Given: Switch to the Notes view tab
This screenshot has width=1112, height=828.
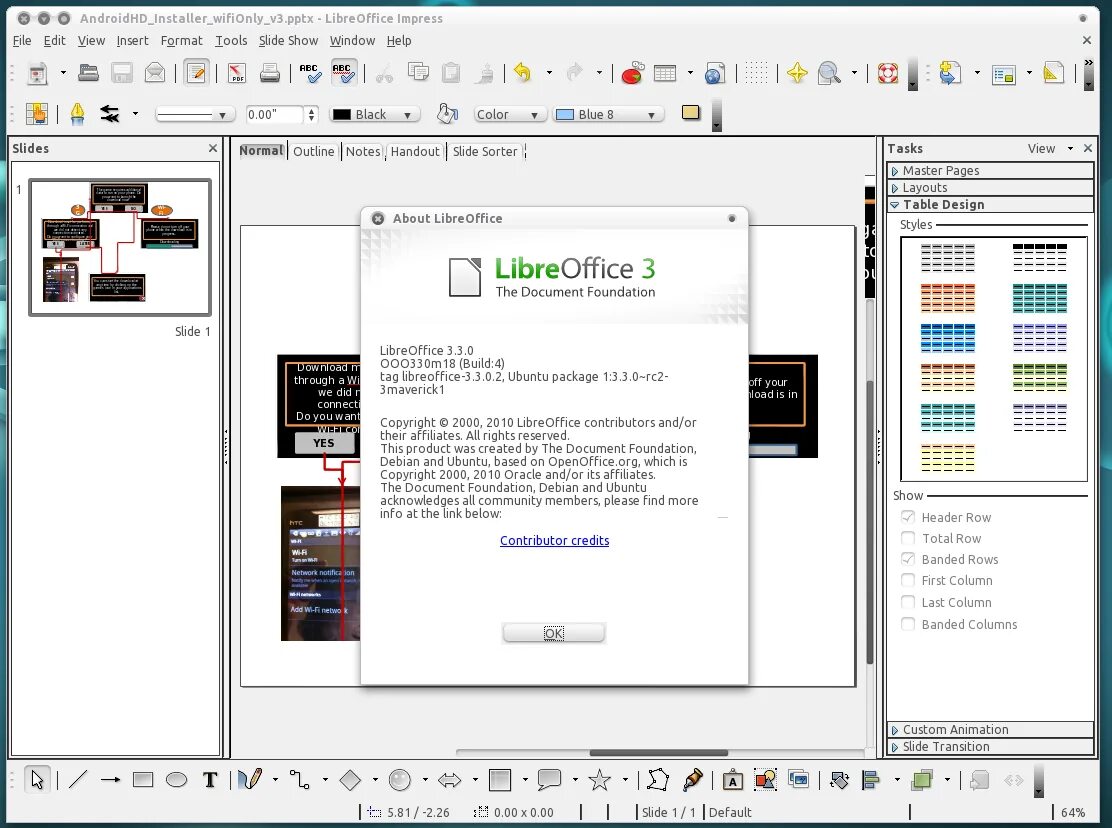Looking at the screenshot, I should point(363,151).
